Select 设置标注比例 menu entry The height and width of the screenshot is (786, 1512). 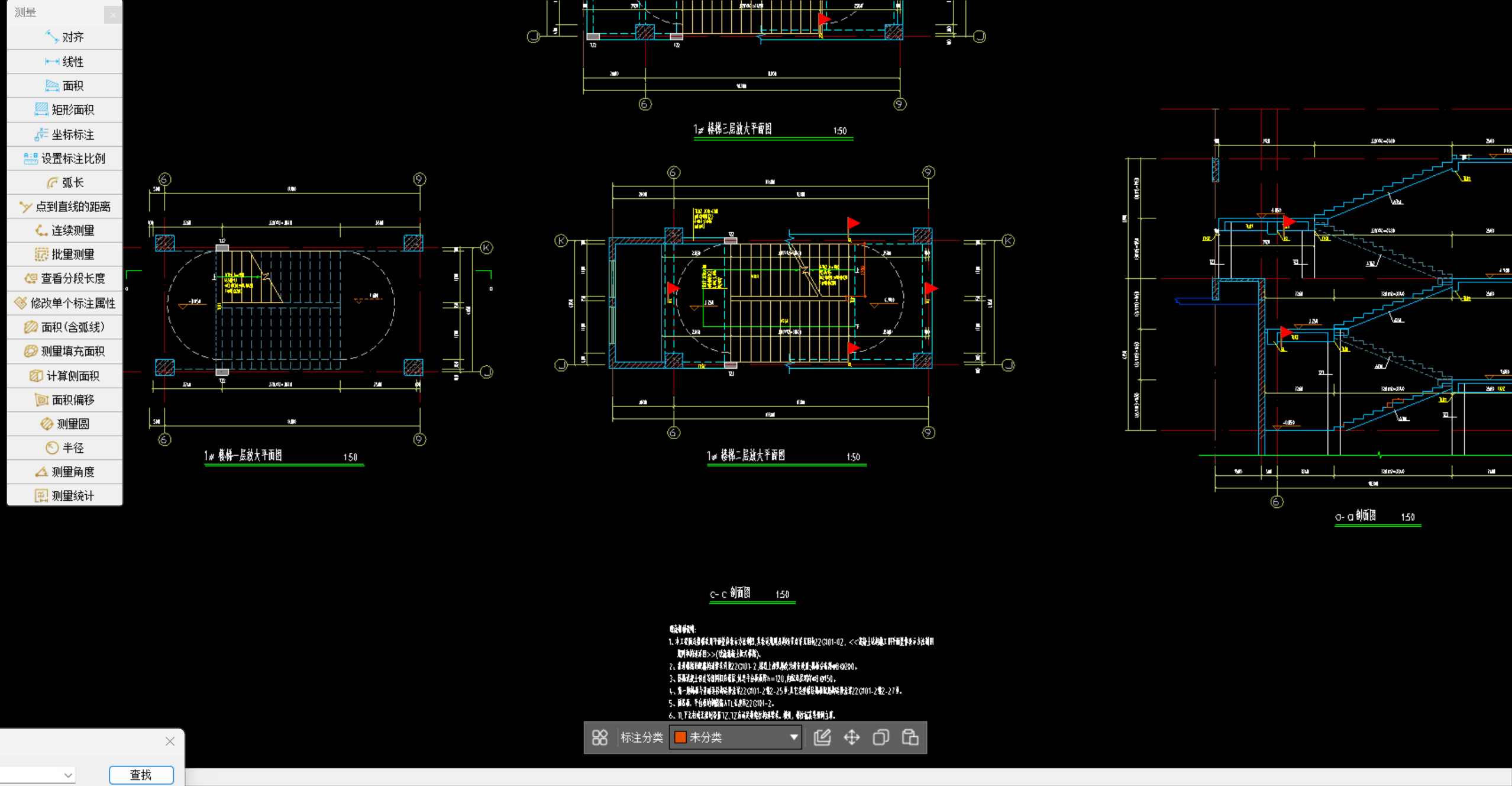tap(65, 158)
